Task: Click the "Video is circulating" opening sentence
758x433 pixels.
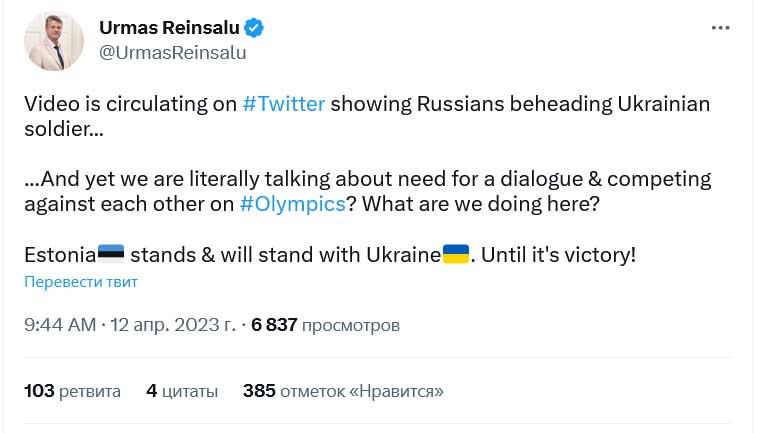Action: pyautogui.click(x=130, y=105)
